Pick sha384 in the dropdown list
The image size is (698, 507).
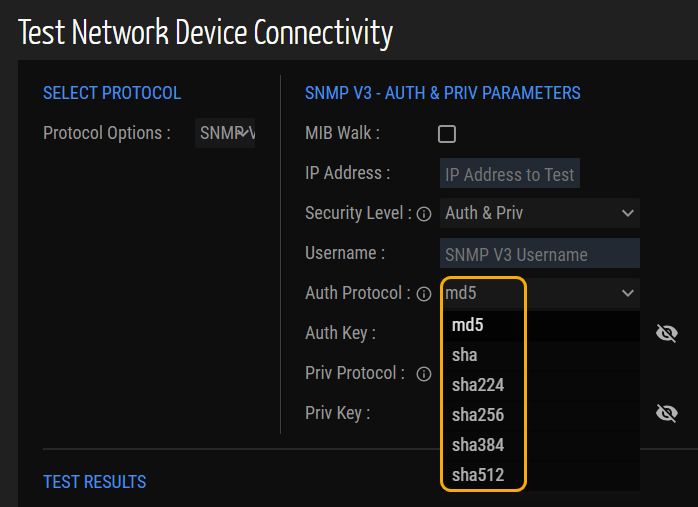pos(478,445)
